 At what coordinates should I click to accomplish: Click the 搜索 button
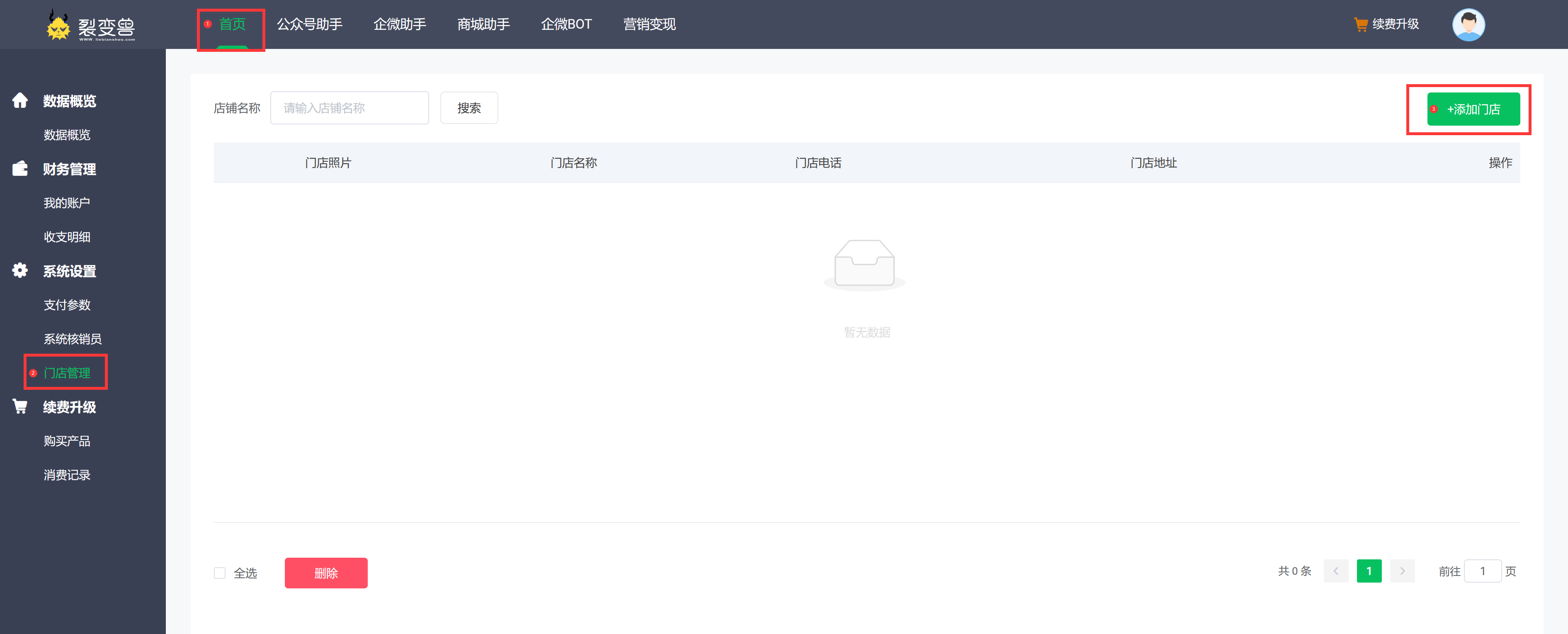[x=468, y=108]
